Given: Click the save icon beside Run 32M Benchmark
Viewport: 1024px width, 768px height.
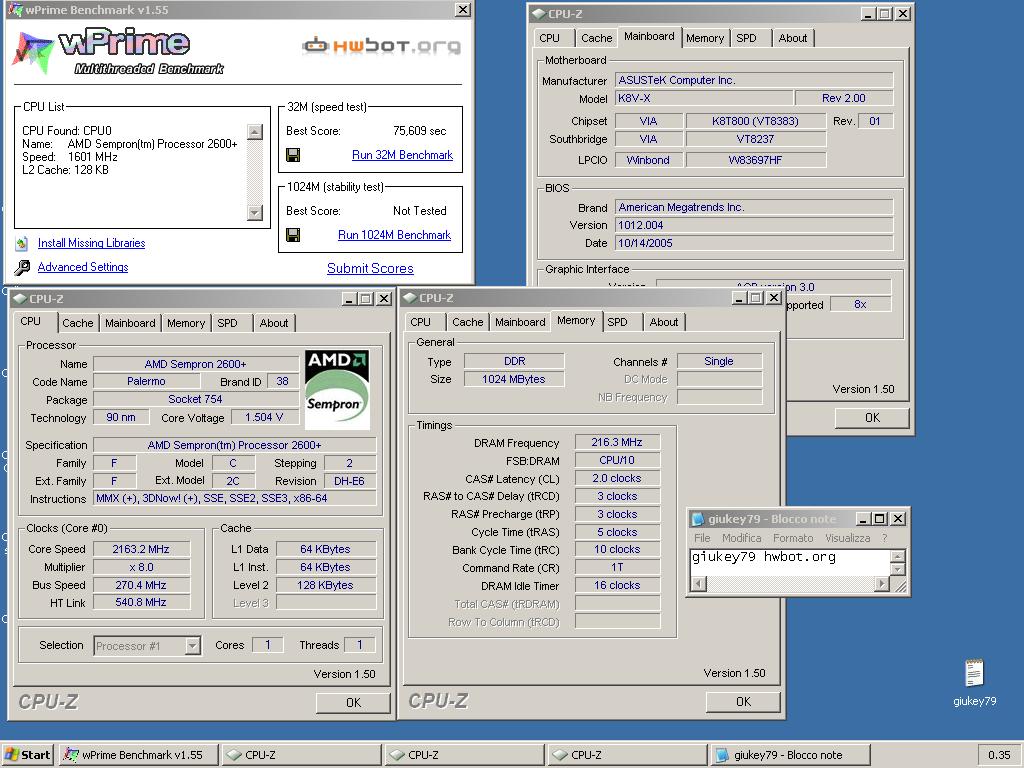Looking at the screenshot, I should coord(293,155).
